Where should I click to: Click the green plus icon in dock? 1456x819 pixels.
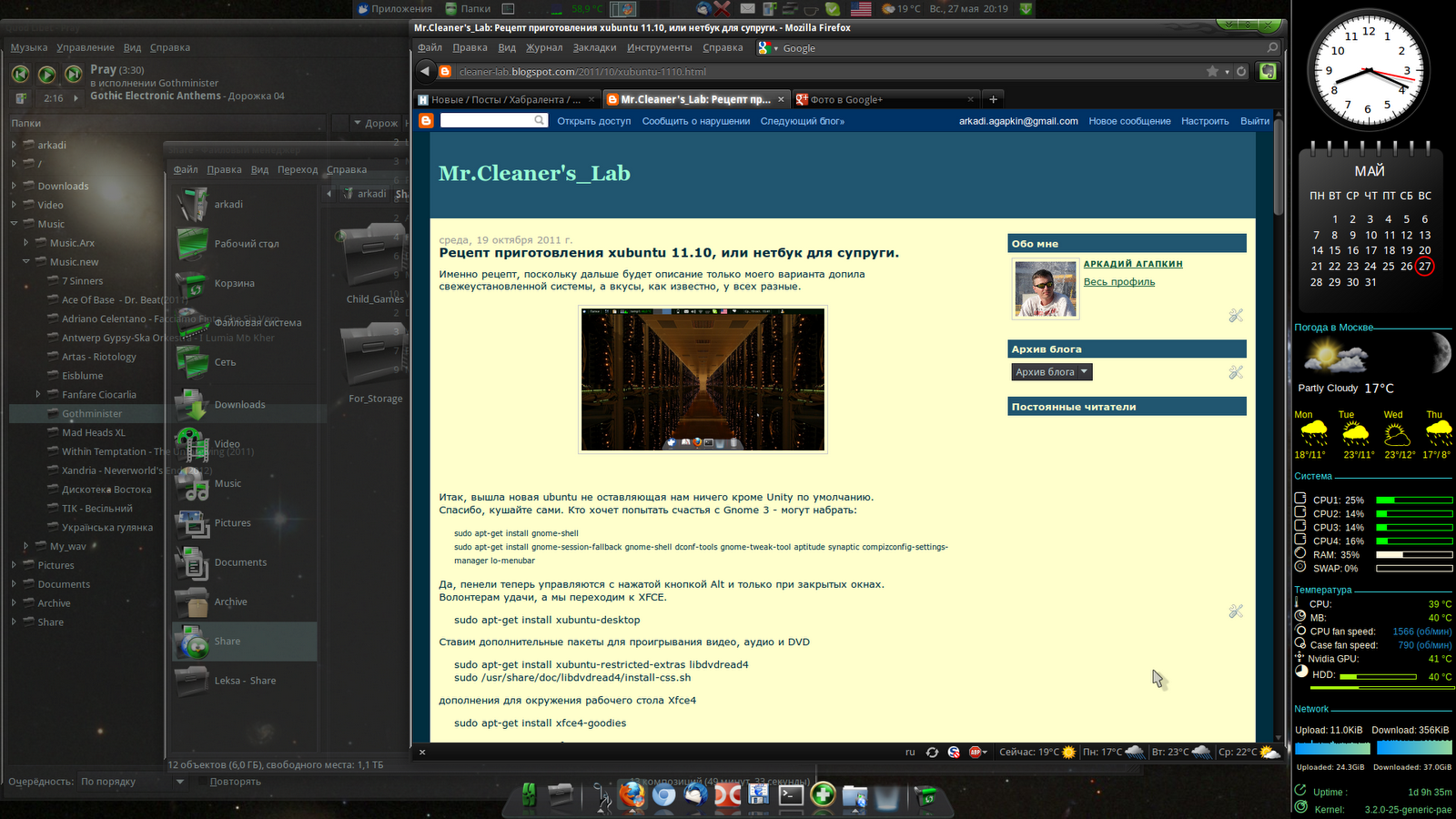823,794
